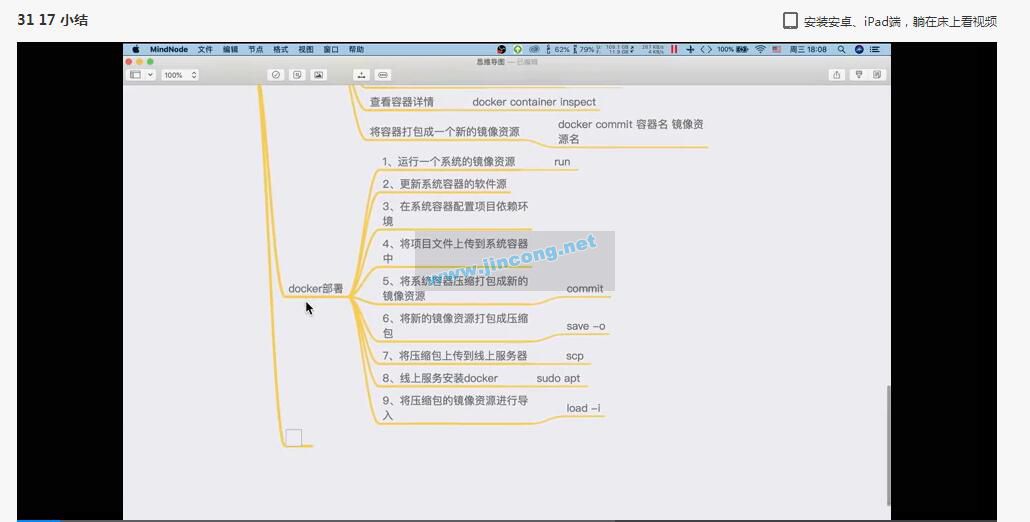The height and width of the screenshot is (522, 1030).
Task: Open the 格式 menu
Action: click(x=280, y=49)
